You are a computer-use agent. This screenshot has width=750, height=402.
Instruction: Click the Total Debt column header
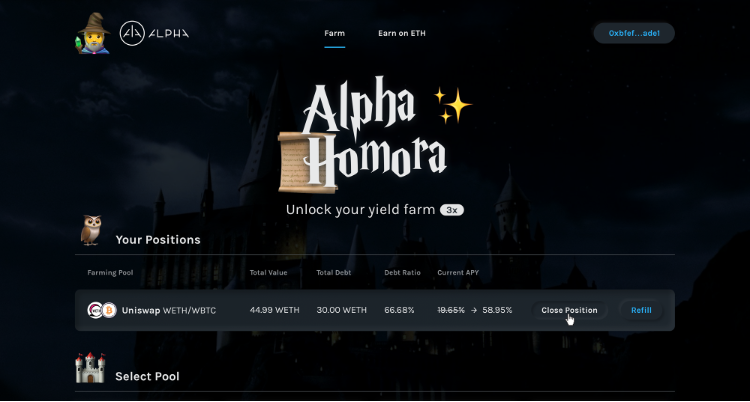[x=333, y=273]
